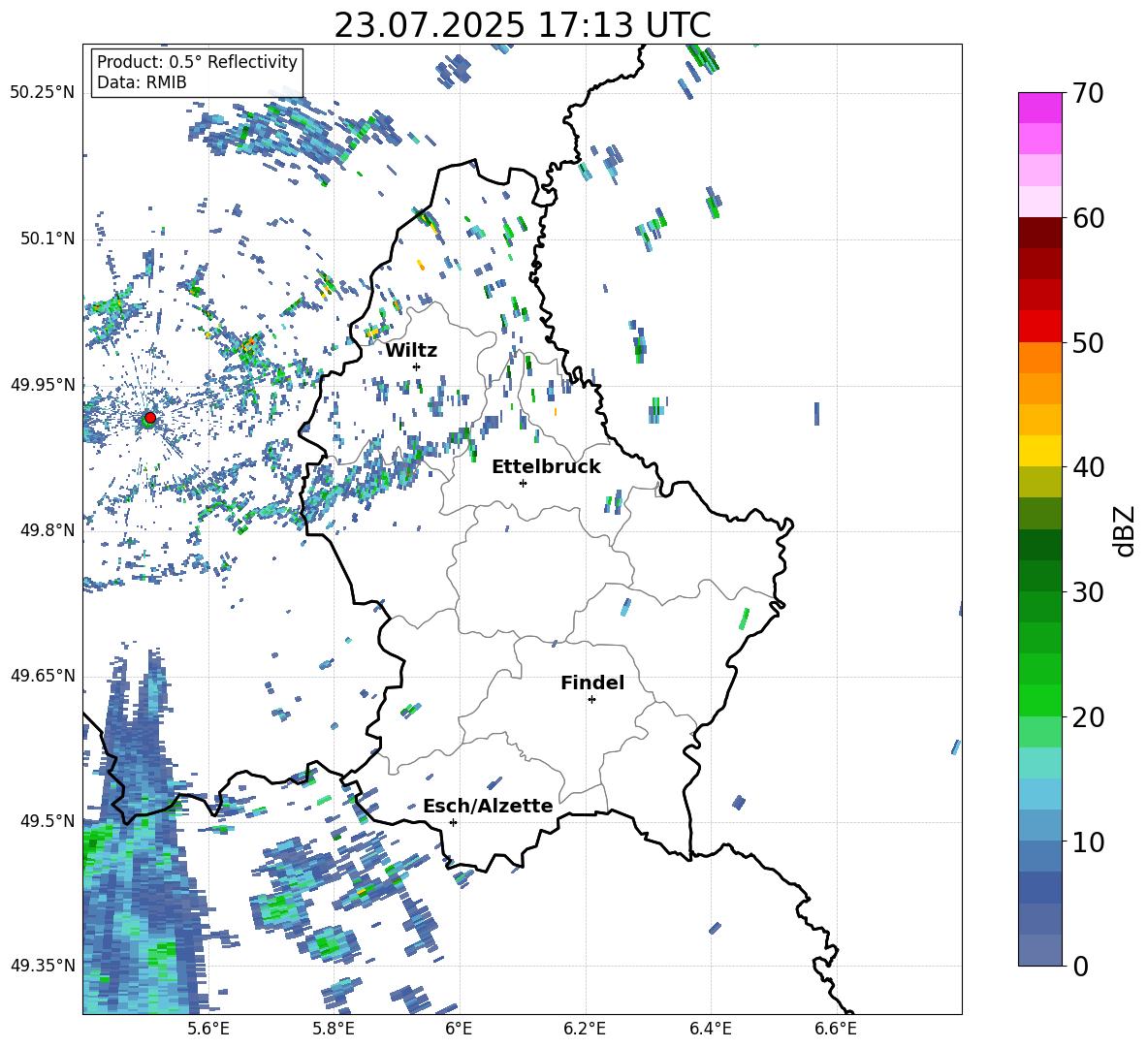The image size is (1148, 1048).
Task: Select the Findel city label
Action: click(x=592, y=683)
